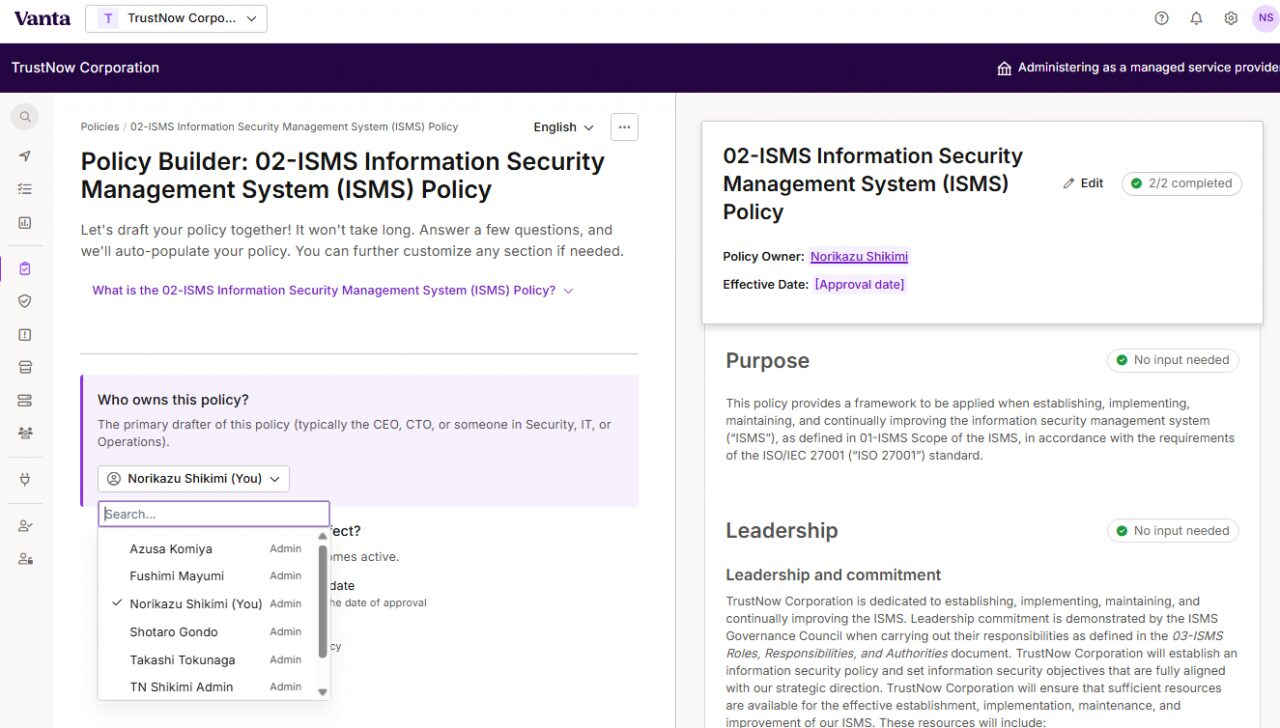Open the search icon in the left sidebar
1280x728 pixels.
click(25, 117)
